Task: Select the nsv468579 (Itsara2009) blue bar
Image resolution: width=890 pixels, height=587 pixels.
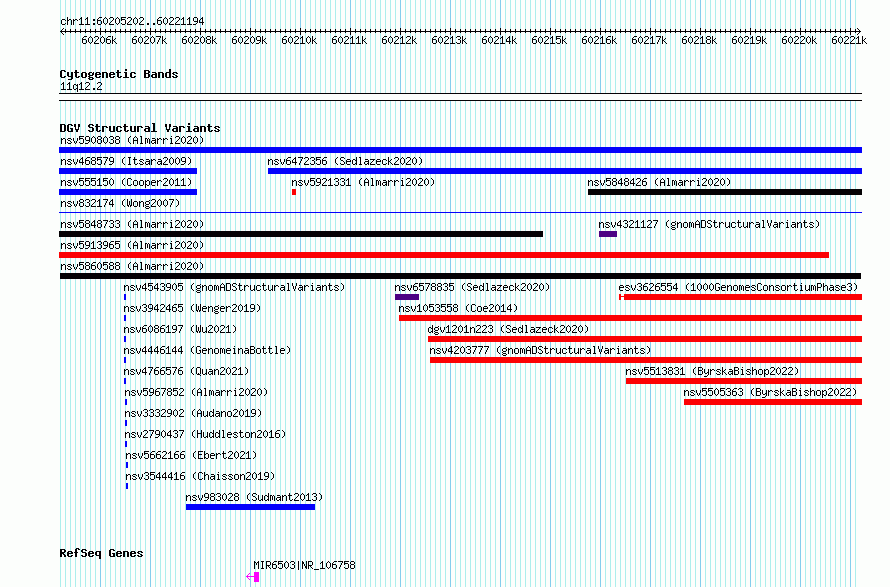Action: coord(128,171)
